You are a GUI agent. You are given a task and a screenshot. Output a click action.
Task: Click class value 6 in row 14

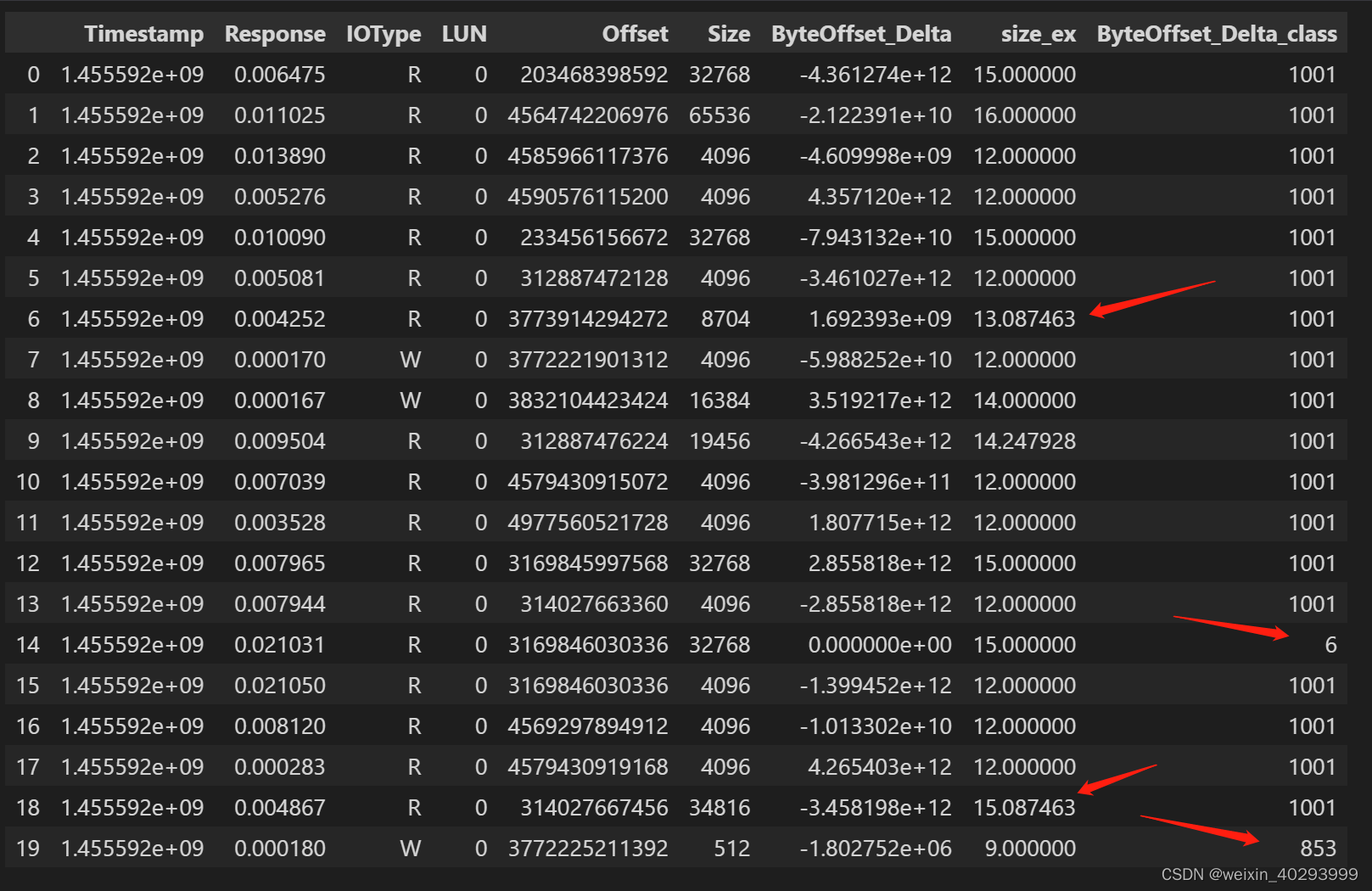point(1330,645)
